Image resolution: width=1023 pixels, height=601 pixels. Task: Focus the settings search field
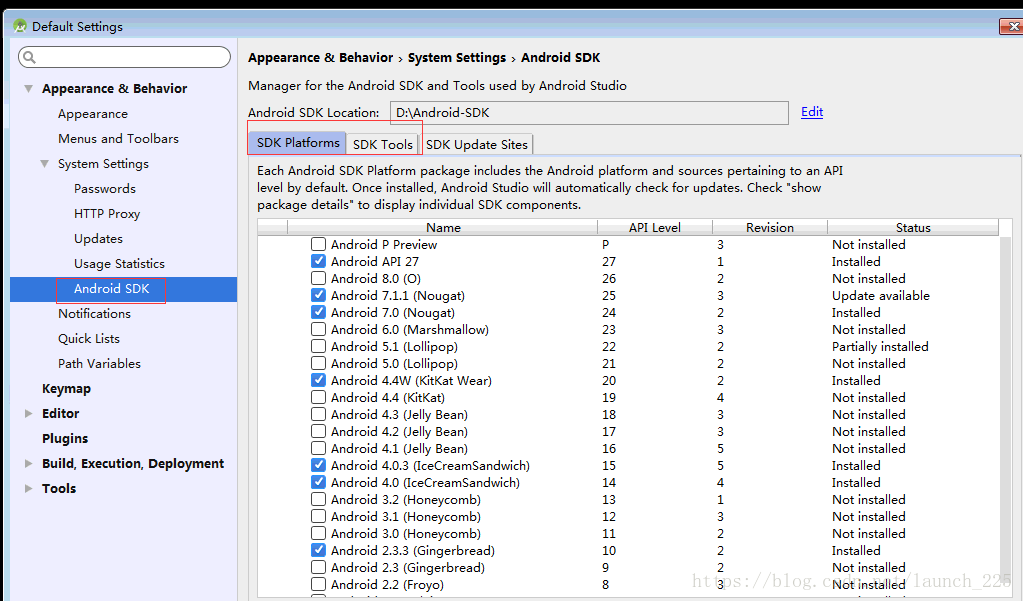[x=124, y=57]
